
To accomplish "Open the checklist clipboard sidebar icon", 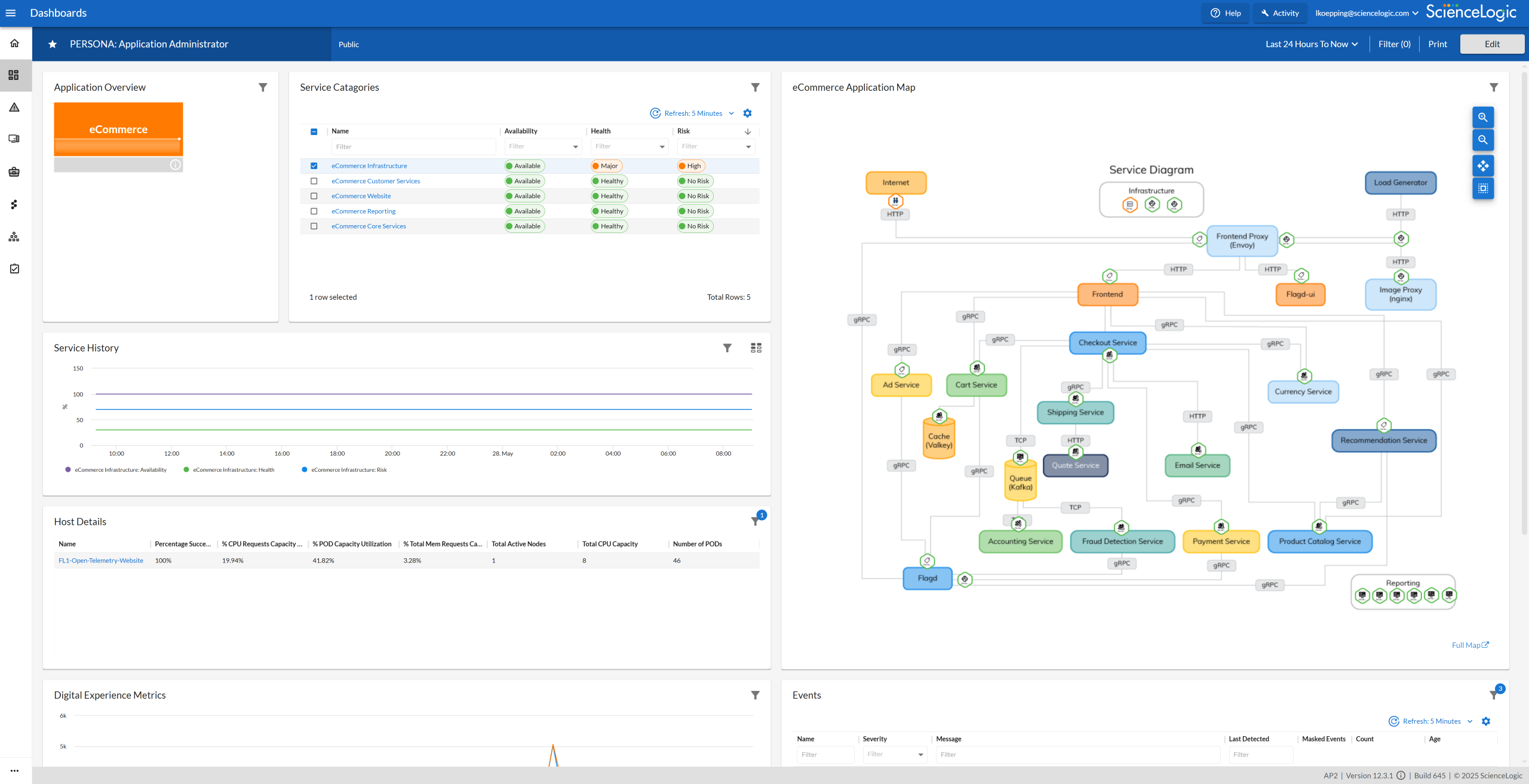I will coord(14,269).
